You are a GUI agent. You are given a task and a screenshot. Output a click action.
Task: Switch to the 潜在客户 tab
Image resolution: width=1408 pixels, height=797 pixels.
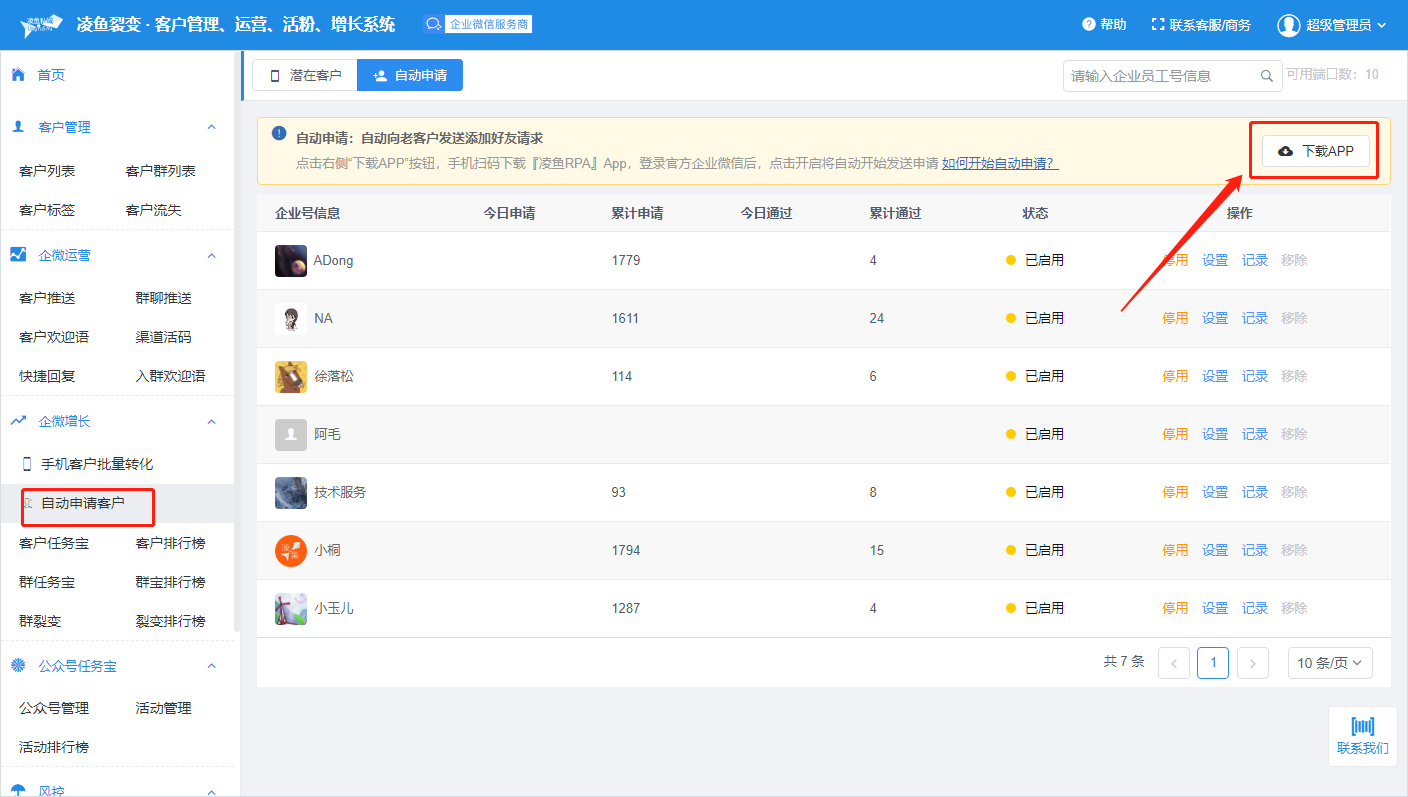[x=305, y=75]
